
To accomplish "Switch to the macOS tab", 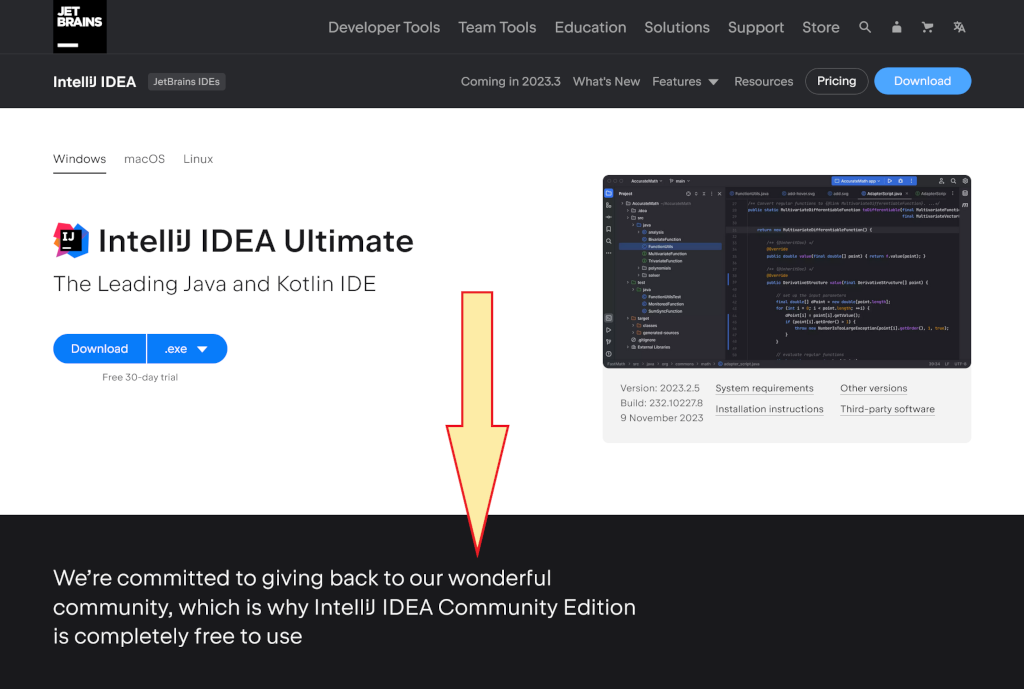I will point(144,159).
